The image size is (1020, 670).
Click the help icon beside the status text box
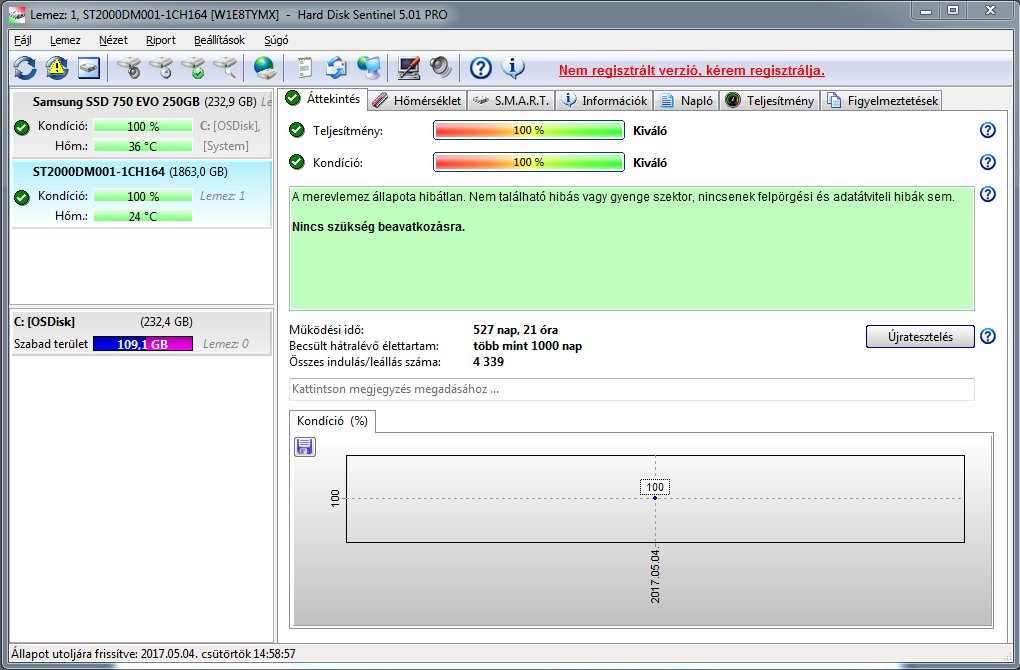pos(987,194)
